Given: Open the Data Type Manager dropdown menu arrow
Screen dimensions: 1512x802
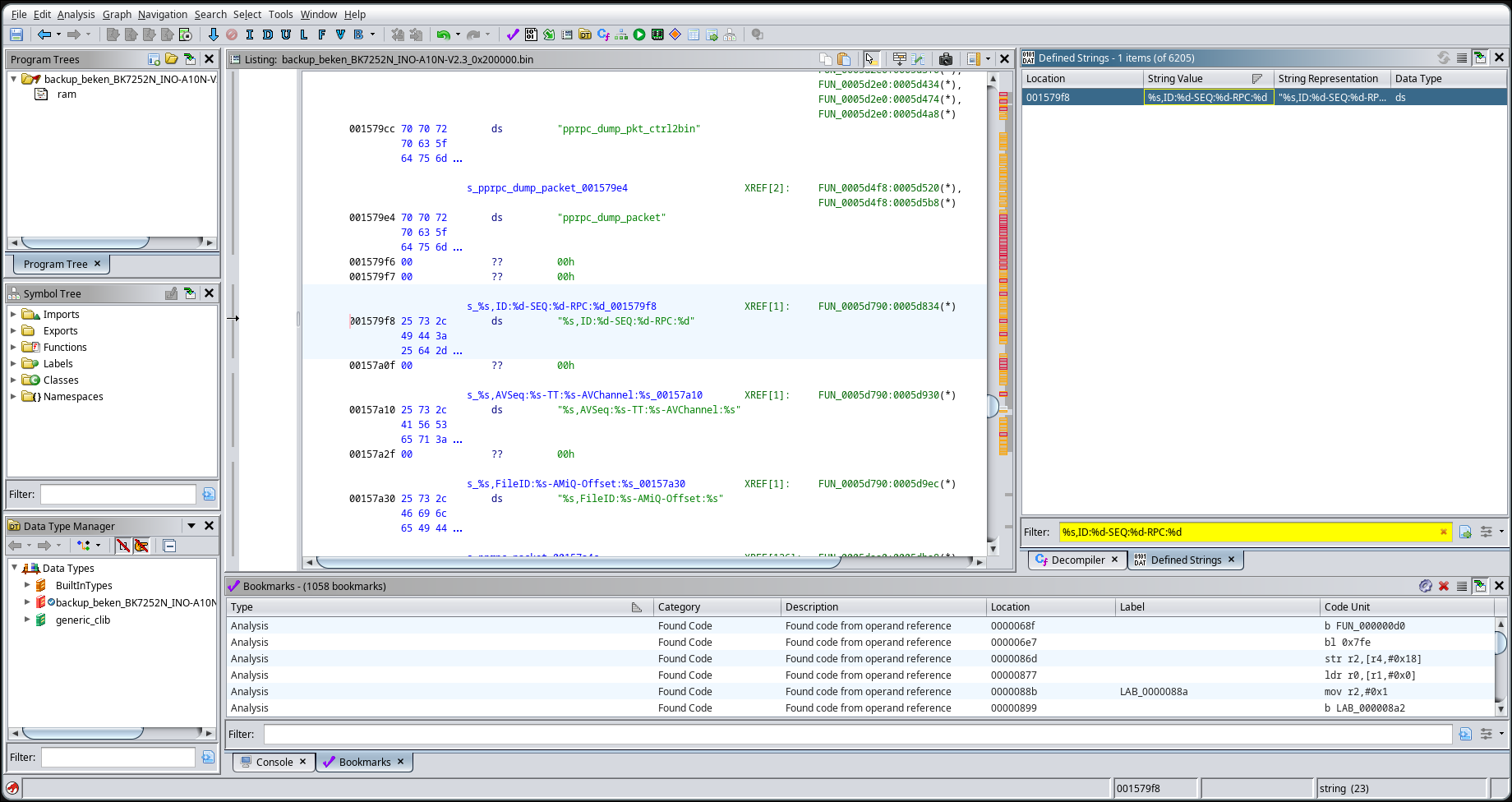Looking at the screenshot, I should 191,526.
